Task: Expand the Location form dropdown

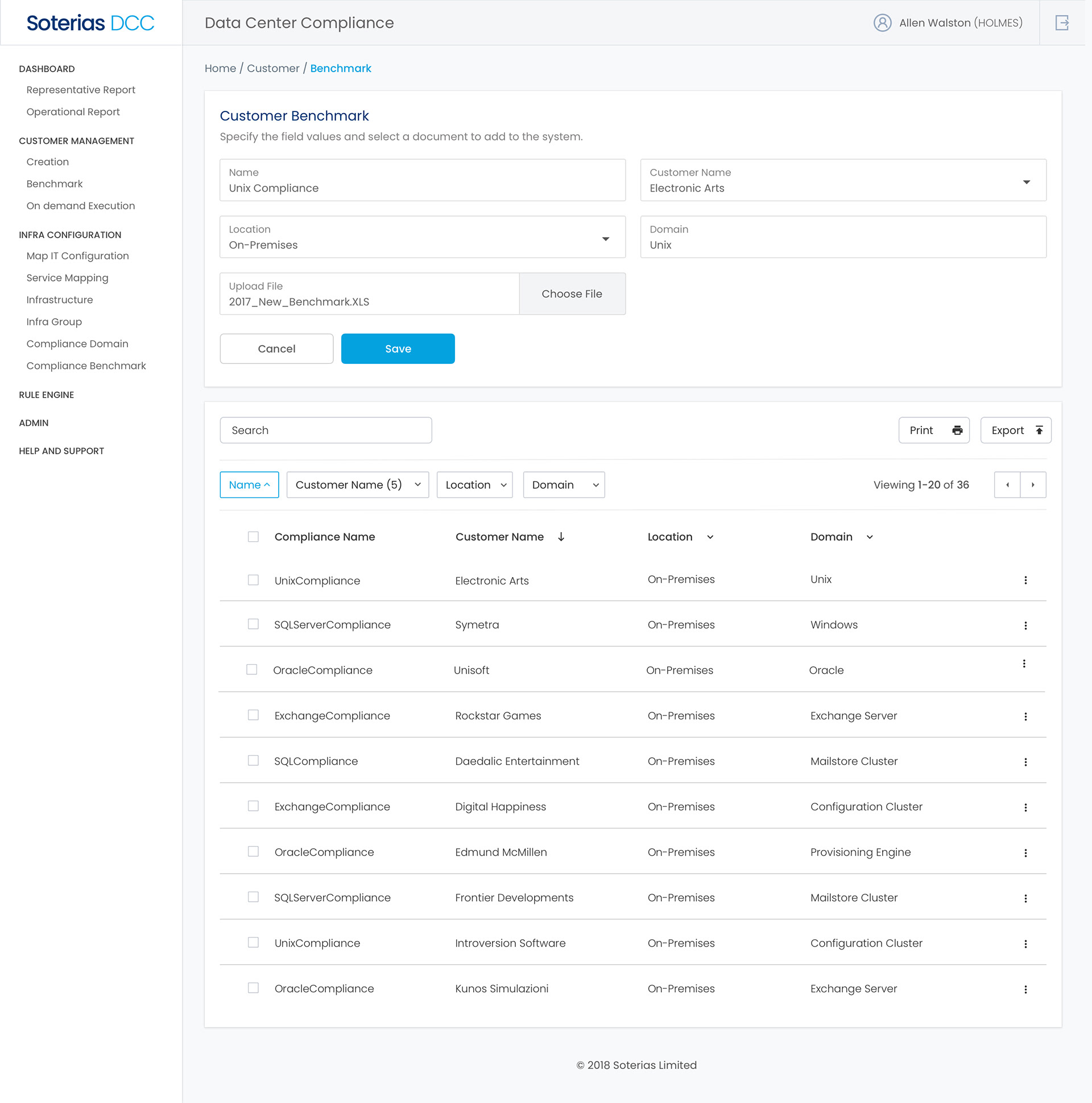Action: (605, 239)
